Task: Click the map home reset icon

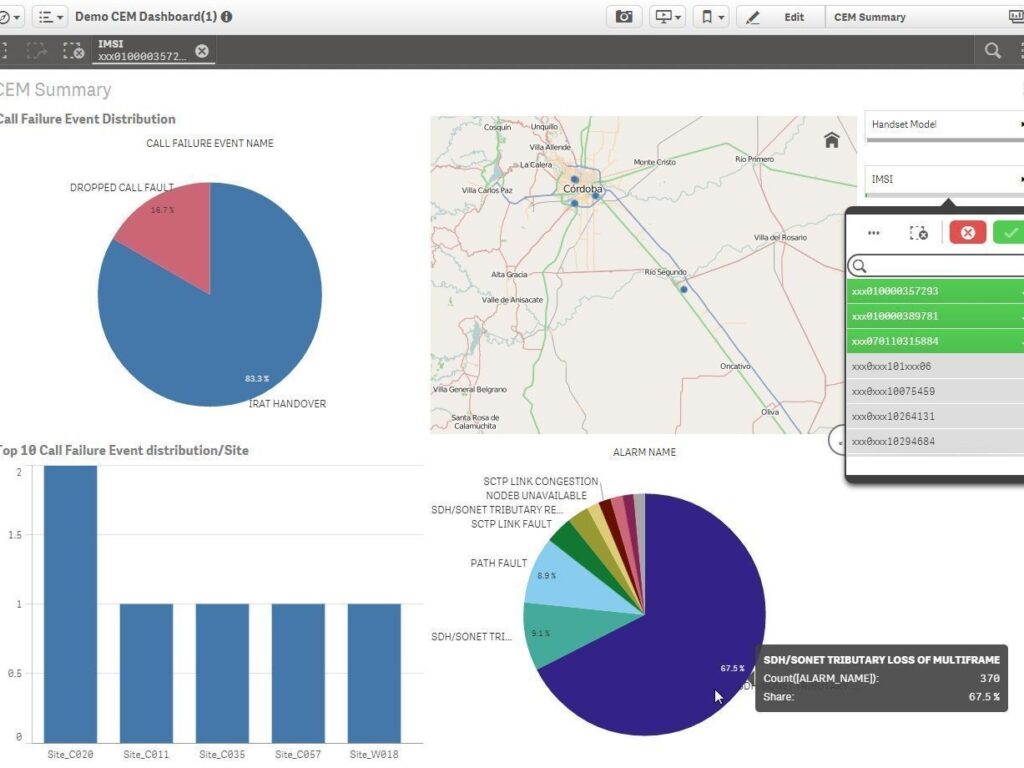Action: tap(831, 141)
